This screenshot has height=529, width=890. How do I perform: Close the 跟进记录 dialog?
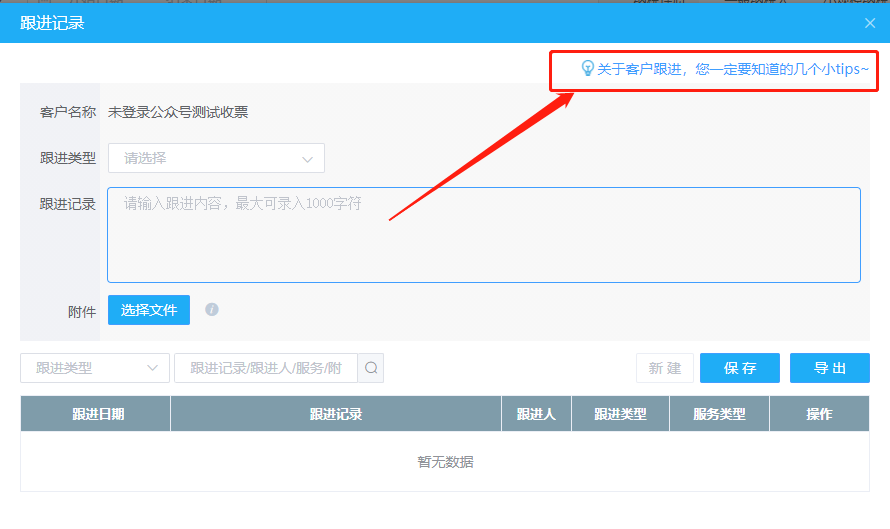(x=870, y=23)
